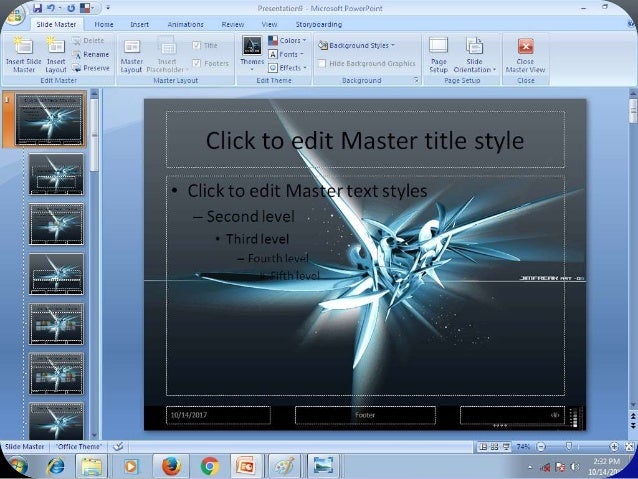Click zoom out minus button

(x=541, y=447)
